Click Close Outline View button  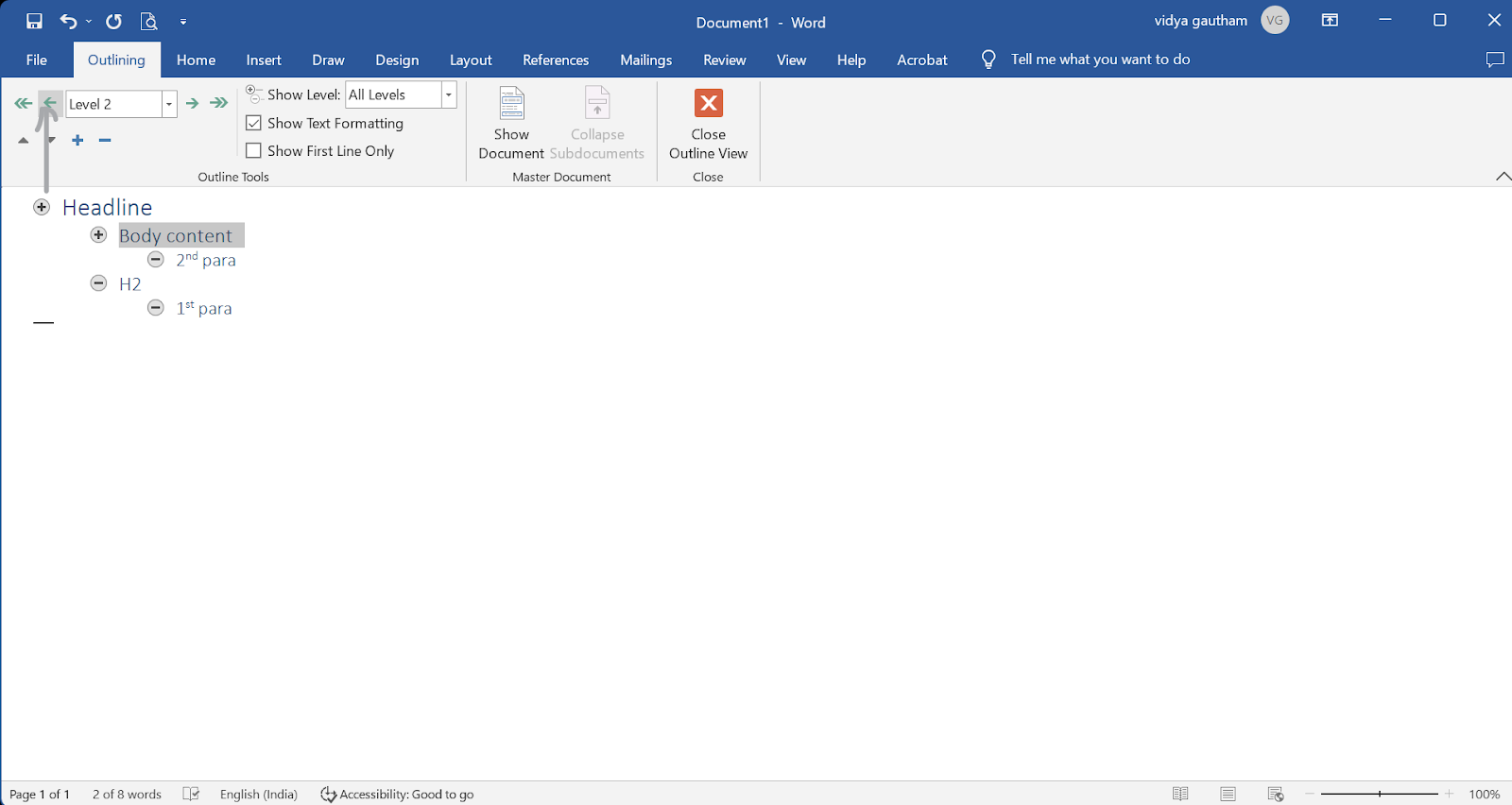point(709,123)
